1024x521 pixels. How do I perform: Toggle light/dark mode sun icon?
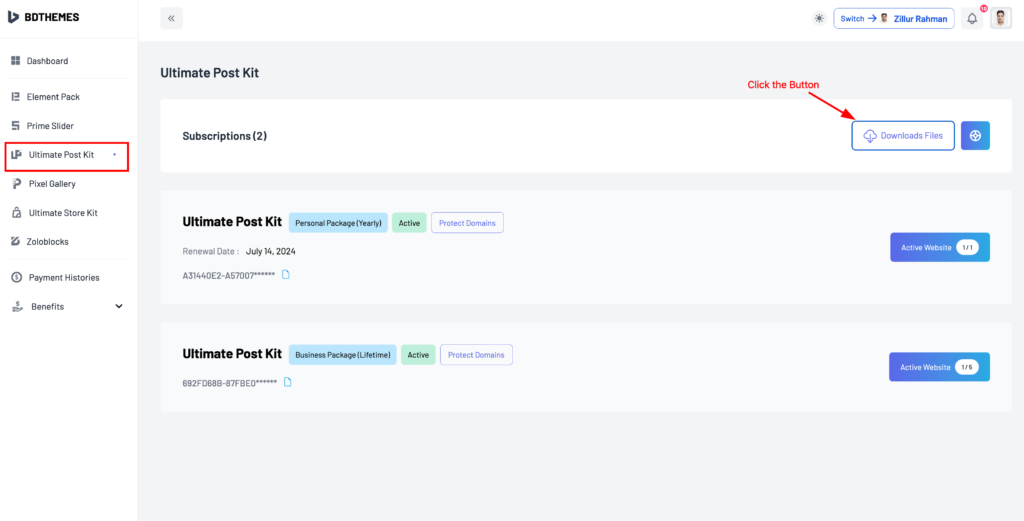(819, 18)
